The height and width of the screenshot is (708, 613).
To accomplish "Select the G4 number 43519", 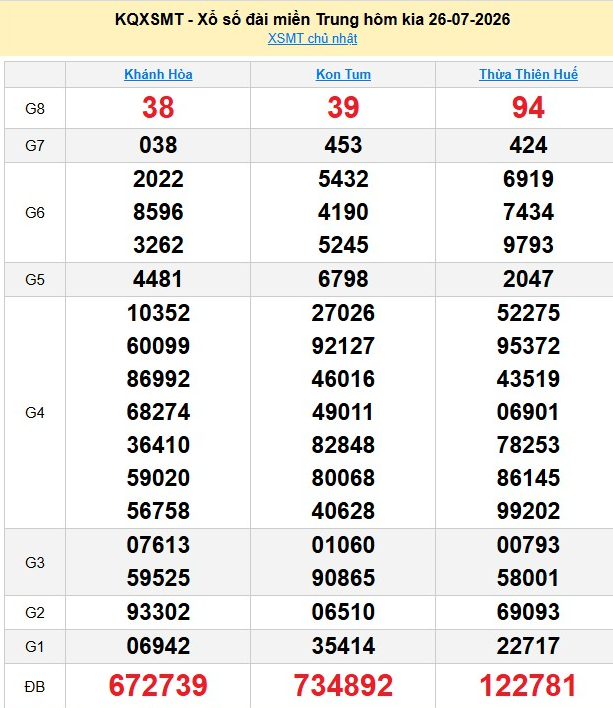I will [528, 379].
